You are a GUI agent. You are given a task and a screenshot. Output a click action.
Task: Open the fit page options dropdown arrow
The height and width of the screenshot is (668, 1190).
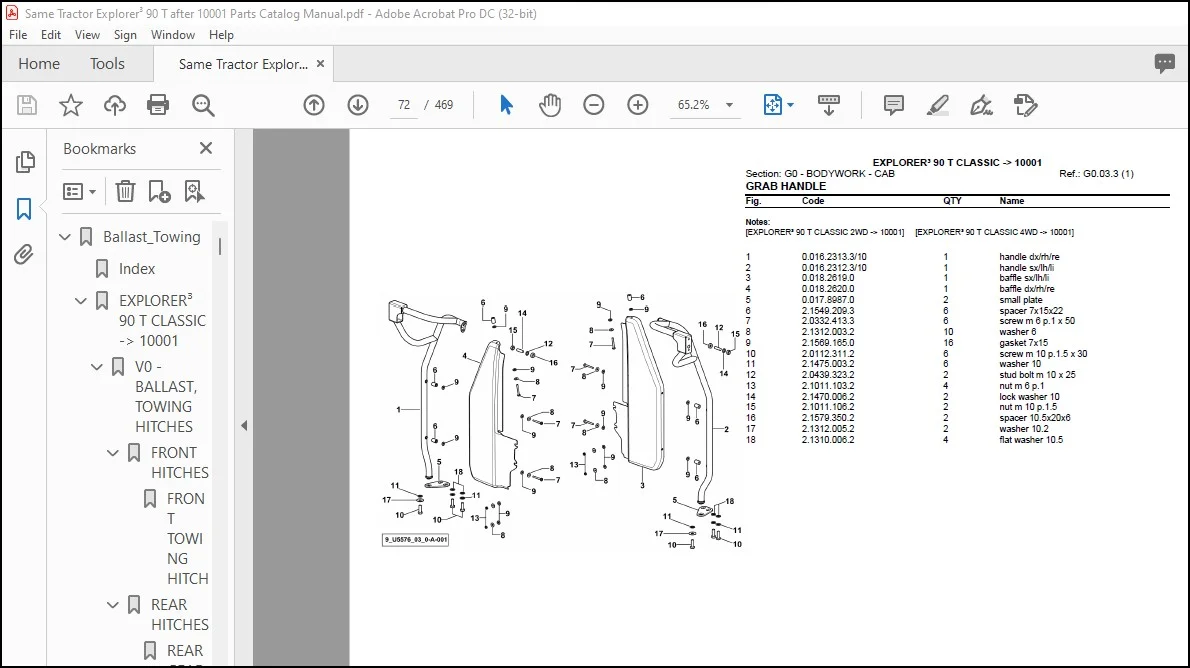pos(790,105)
